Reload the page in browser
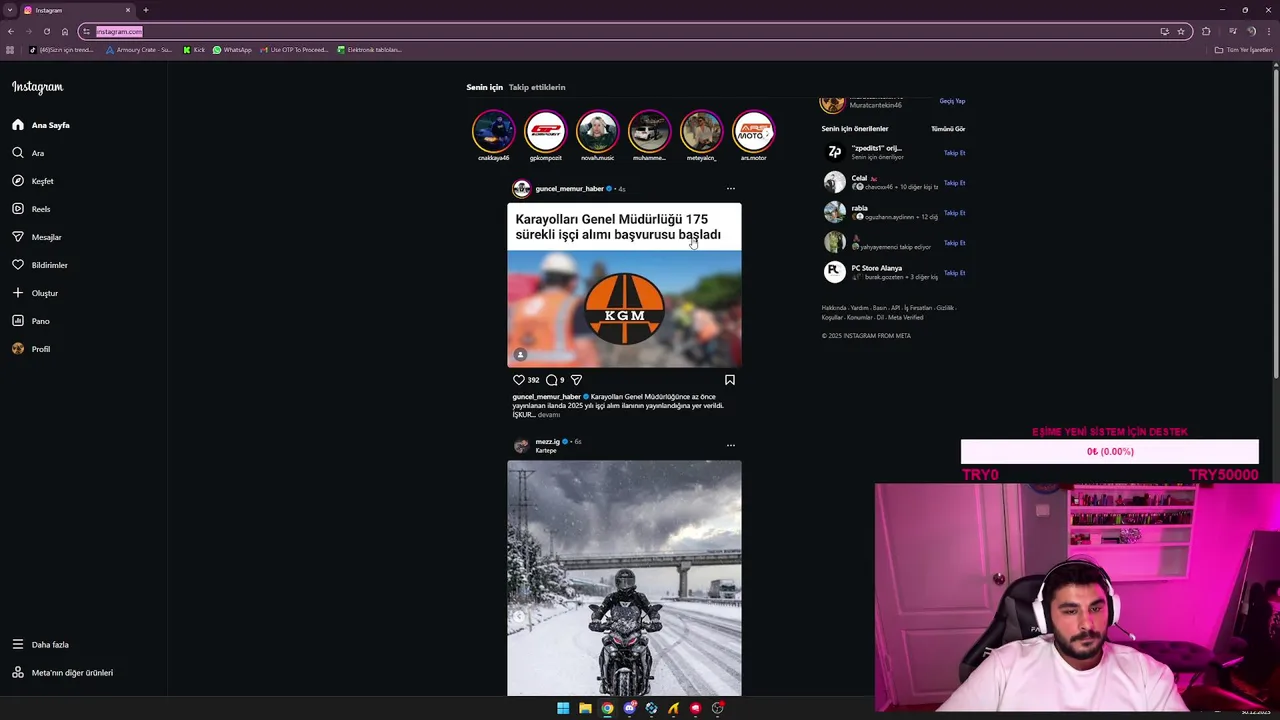Image resolution: width=1280 pixels, height=720 pixels. 46,31
